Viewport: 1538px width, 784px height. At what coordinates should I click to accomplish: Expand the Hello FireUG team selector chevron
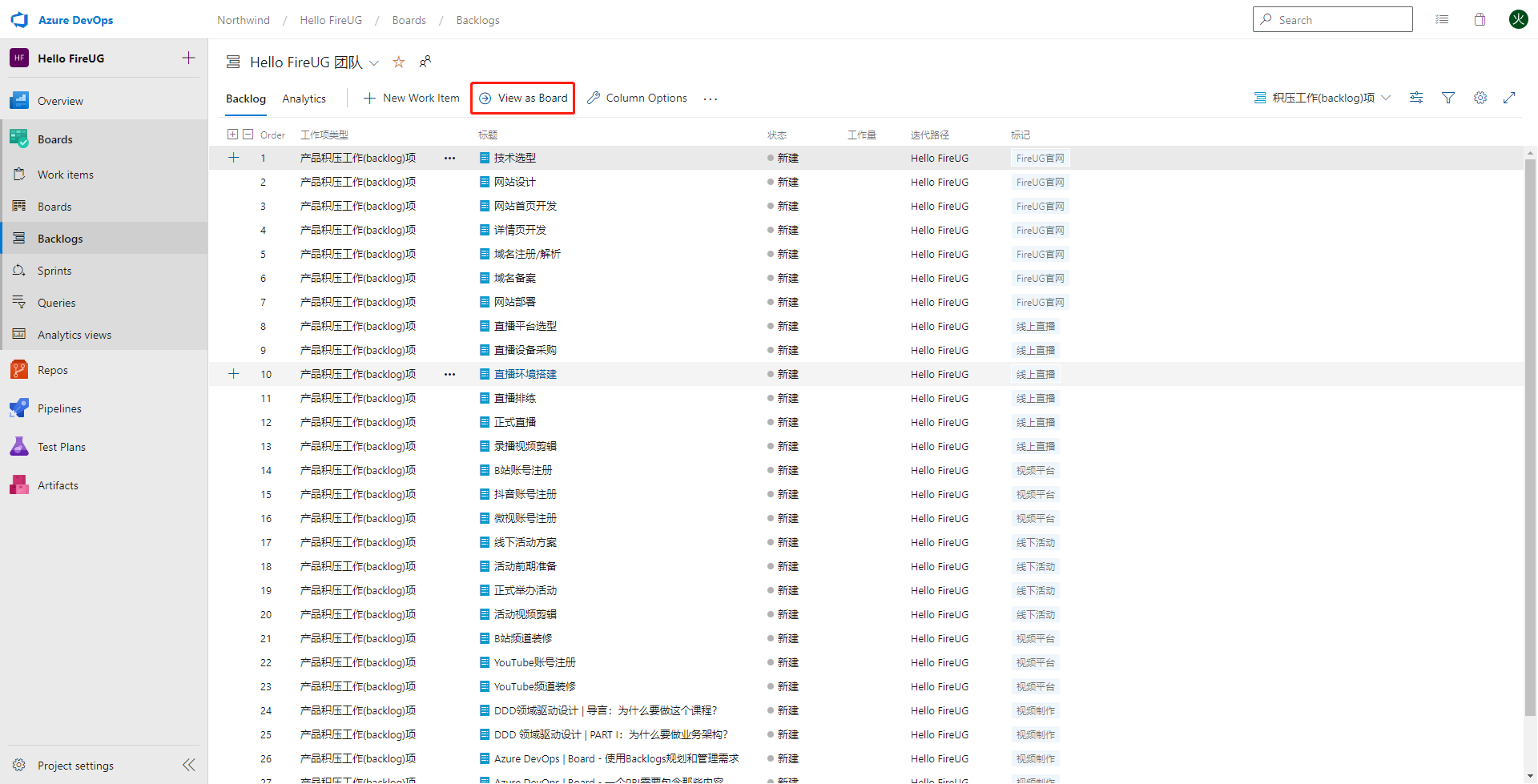[374, 62]
